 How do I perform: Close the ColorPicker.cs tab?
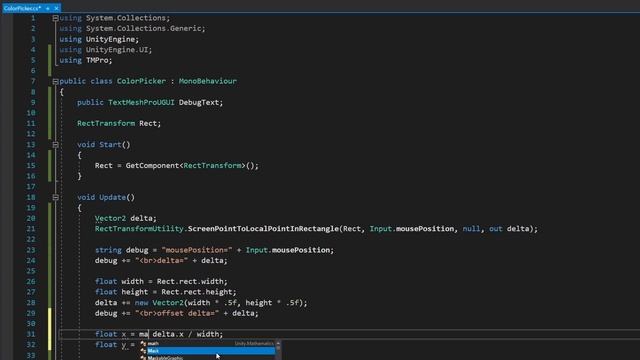[x=56, y=8]
